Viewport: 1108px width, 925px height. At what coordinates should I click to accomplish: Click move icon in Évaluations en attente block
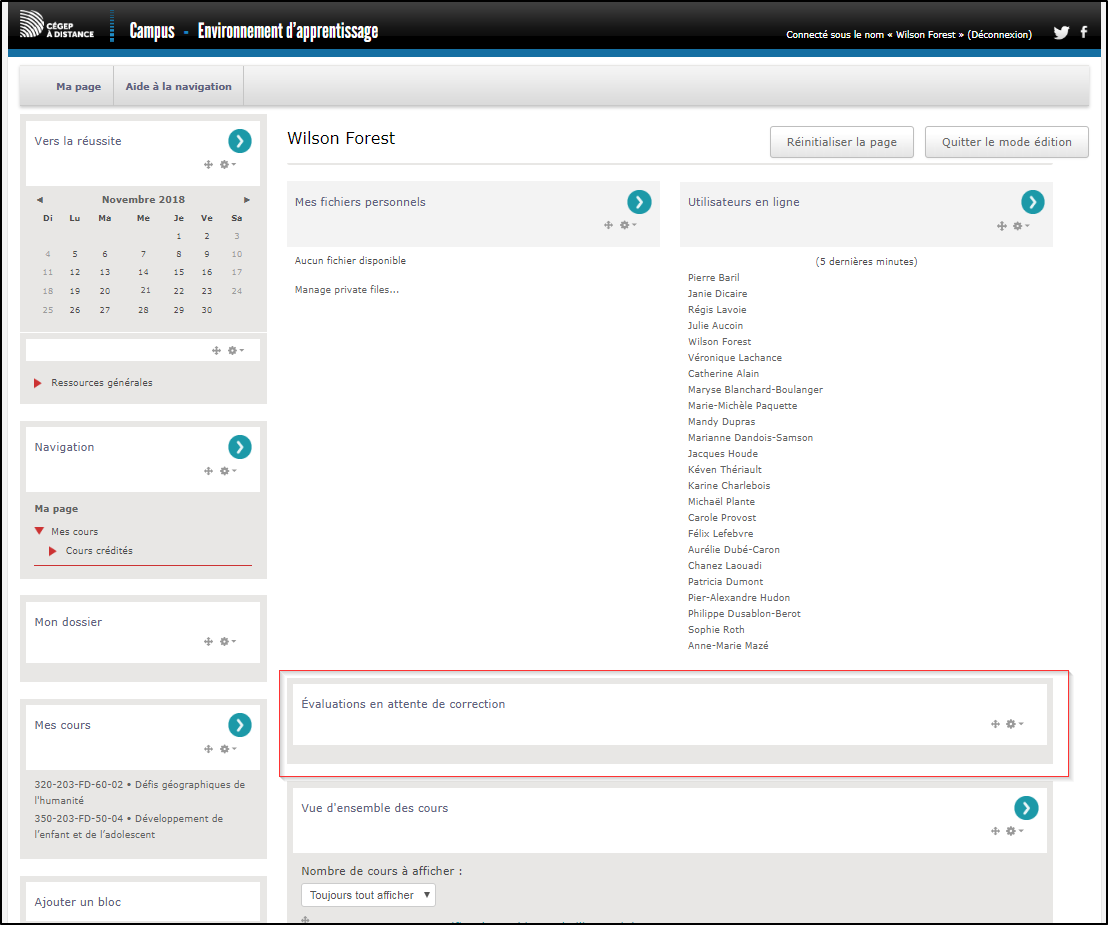tap(995, 724)
